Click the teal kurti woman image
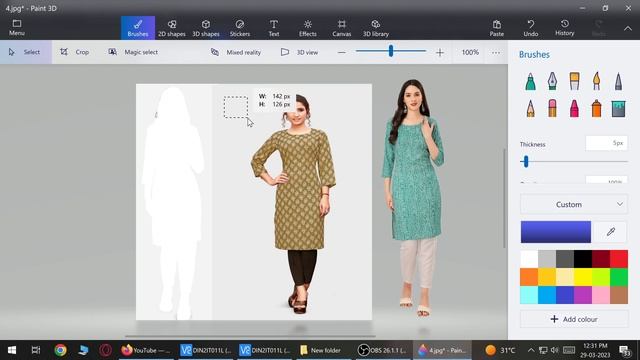Viewport: 640px width, 360px height. pos(414,198)
